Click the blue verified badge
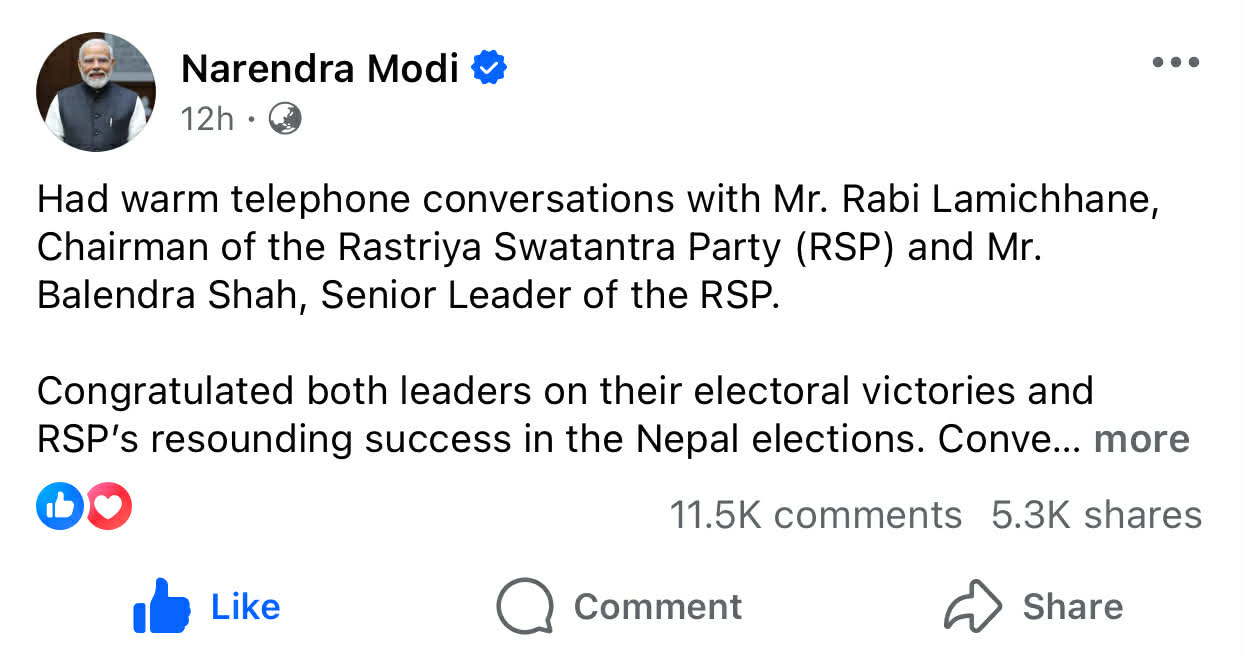The width and height of the screenshot is (1242, 659). 490,68
